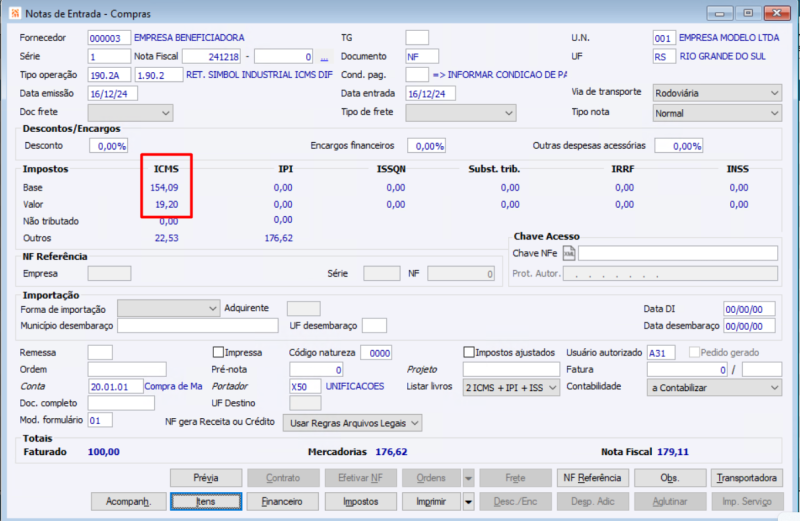Click the ICMS base value 154,09
The image size is (800, 521).
164,188
